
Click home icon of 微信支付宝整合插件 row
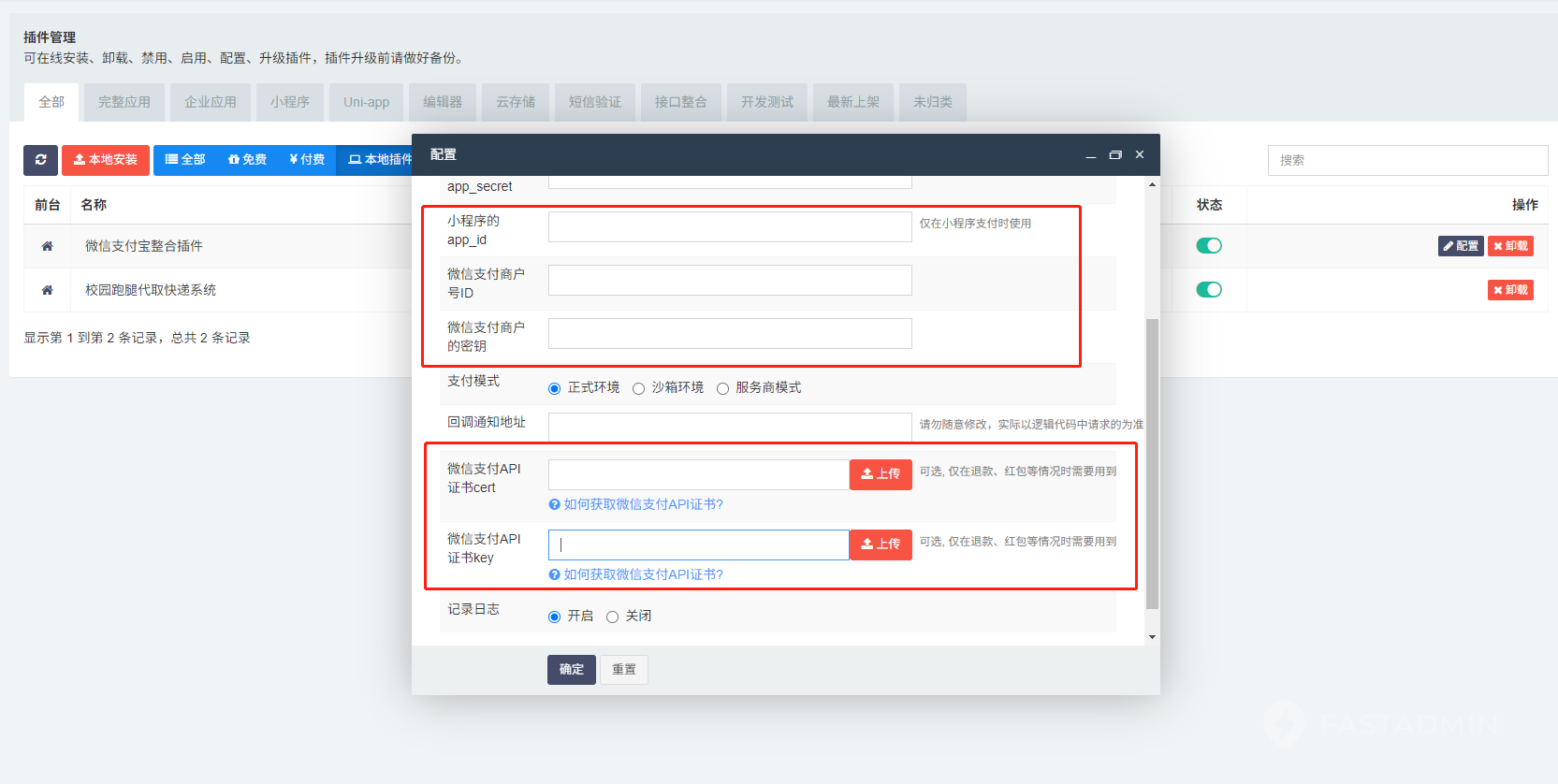[x=47, y=246]
